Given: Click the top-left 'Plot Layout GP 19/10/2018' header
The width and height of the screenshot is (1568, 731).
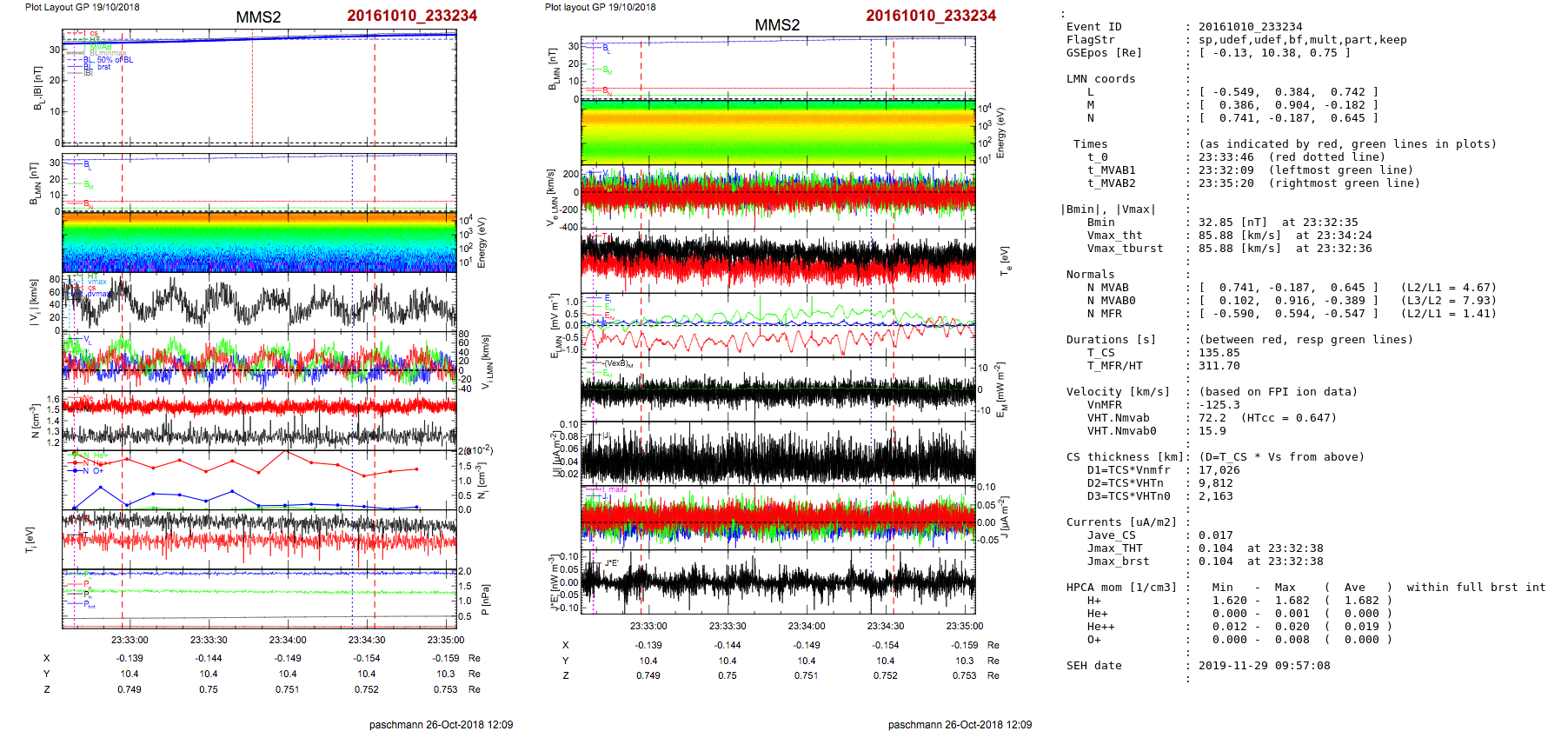Looking at the screenshot, I should [82, 7].
